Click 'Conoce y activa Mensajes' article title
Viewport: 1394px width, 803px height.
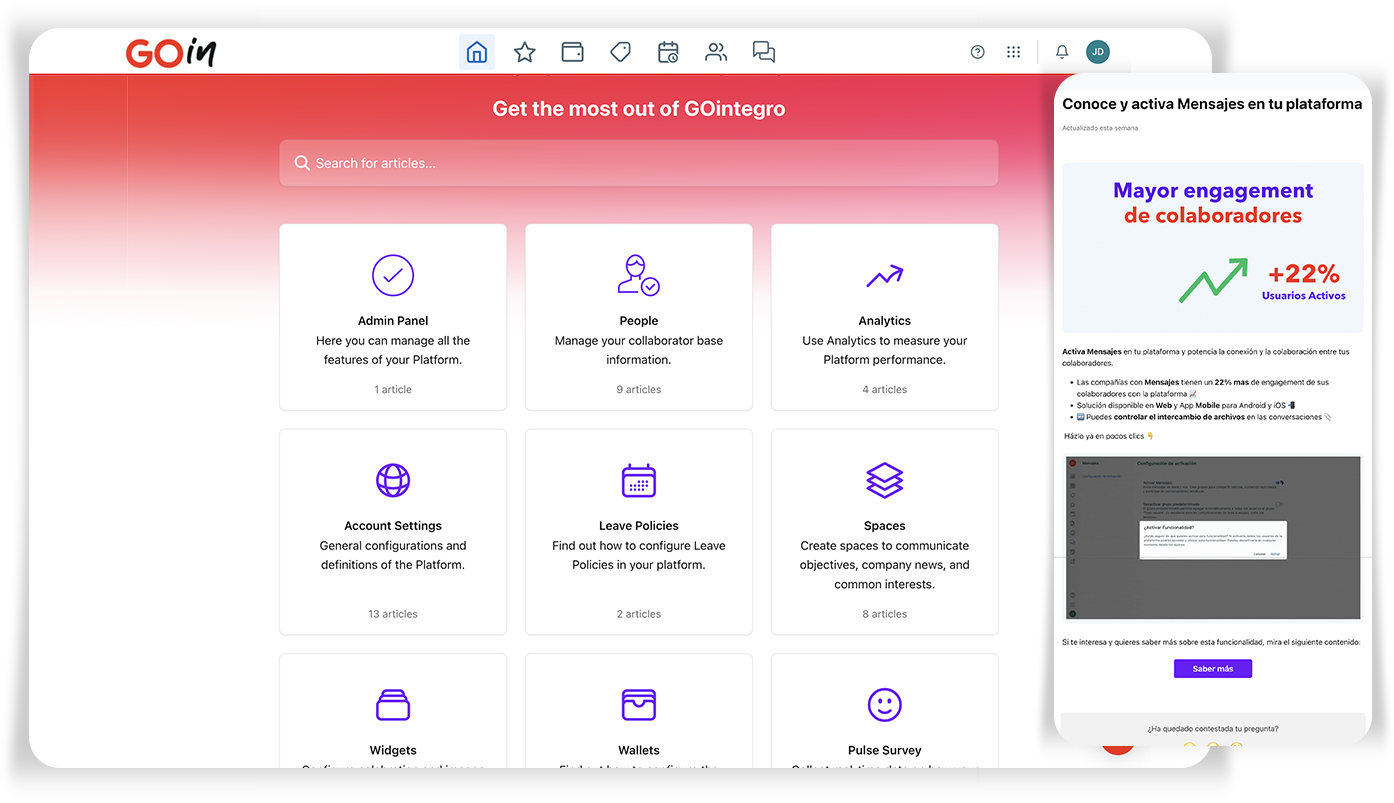pos(1212,104)
